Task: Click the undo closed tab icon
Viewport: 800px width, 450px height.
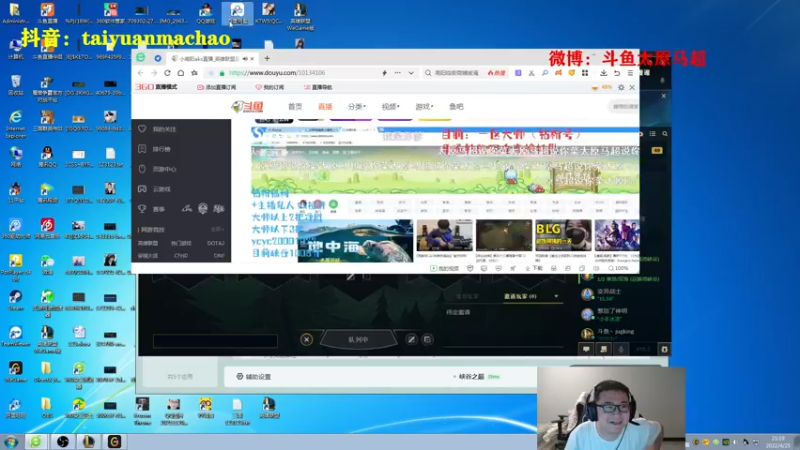Action: pos(617,73)
